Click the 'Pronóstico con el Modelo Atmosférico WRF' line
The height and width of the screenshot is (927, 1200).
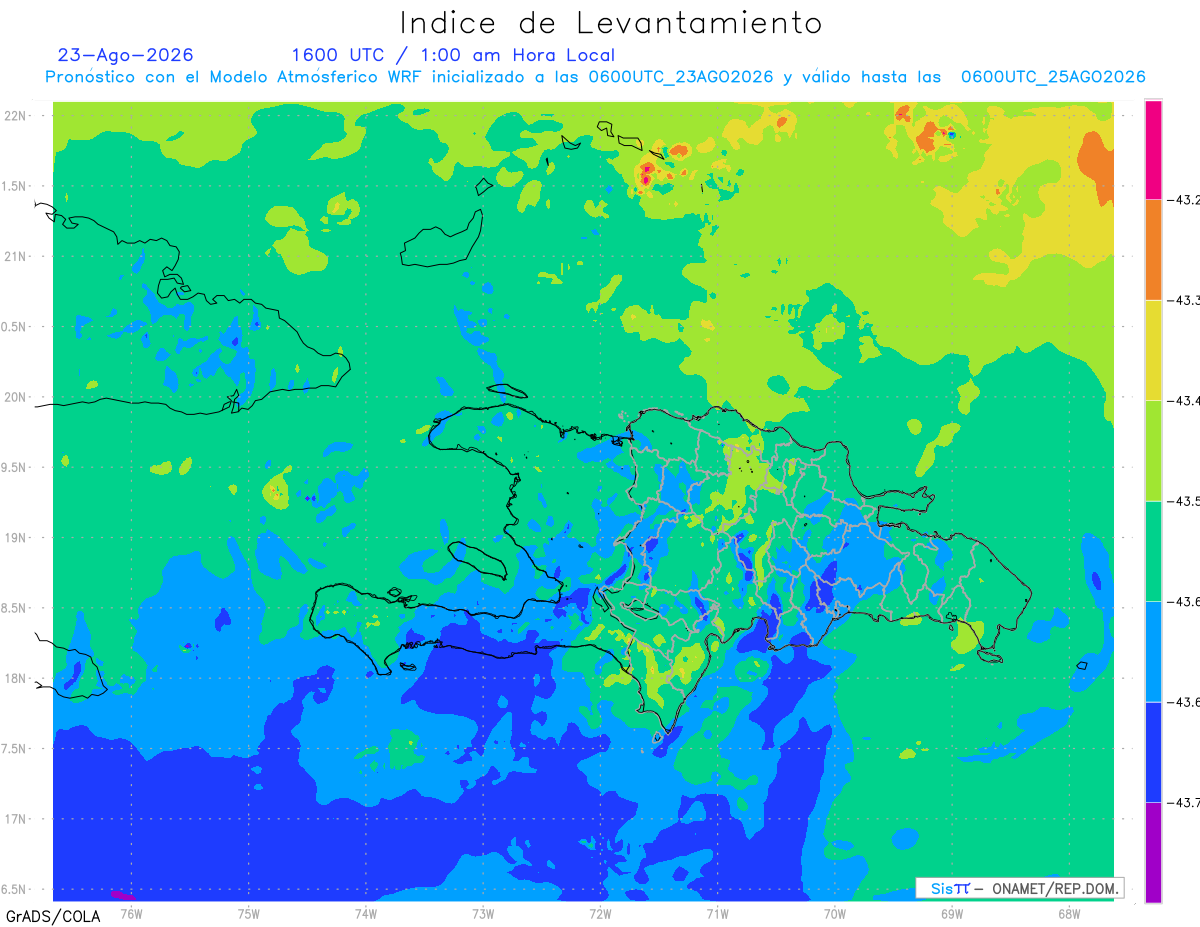coord(595,77)
